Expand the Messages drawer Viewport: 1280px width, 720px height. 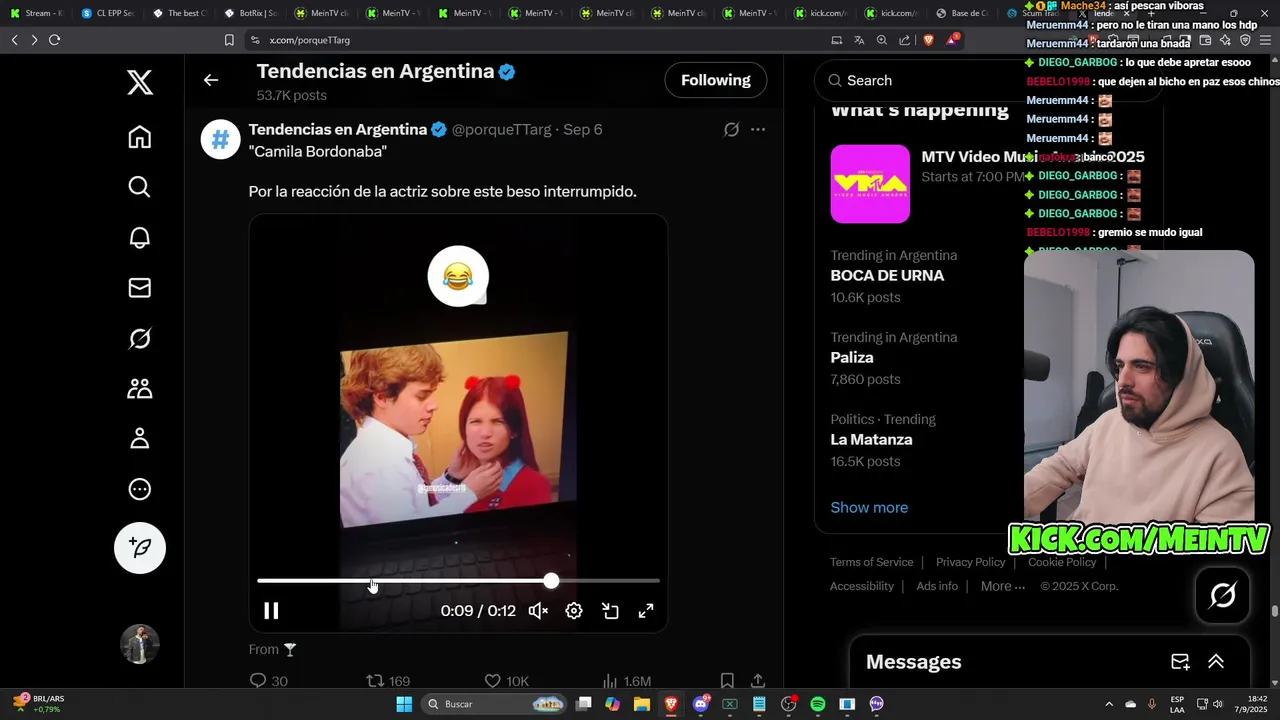pyautogui.click(x=1216, y=662)
